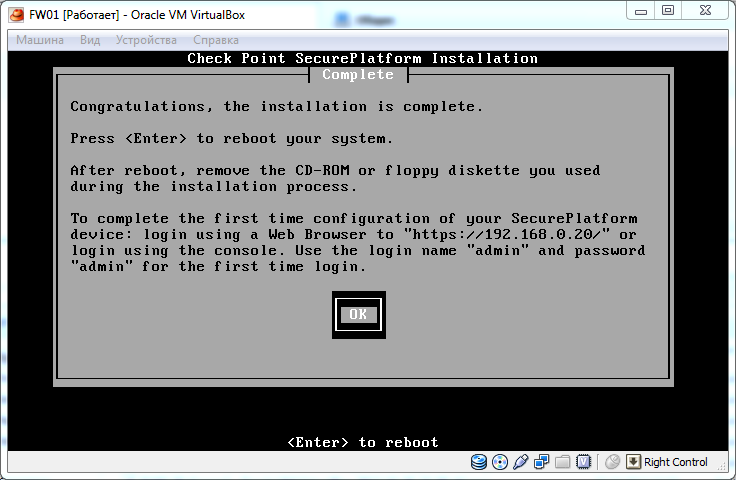Open the Устройства menu

pos(146,40)
